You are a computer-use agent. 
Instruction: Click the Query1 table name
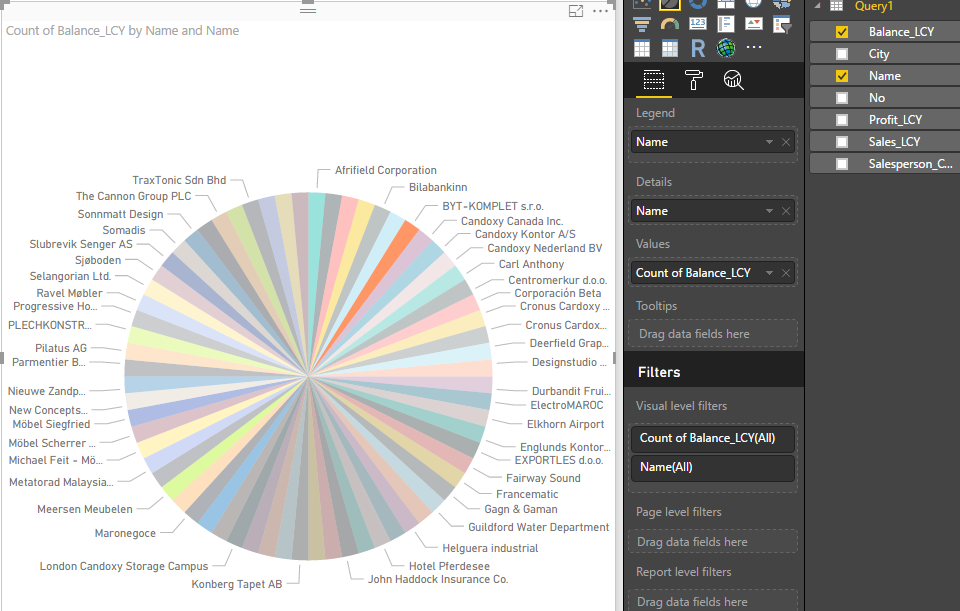click(874, 6)
